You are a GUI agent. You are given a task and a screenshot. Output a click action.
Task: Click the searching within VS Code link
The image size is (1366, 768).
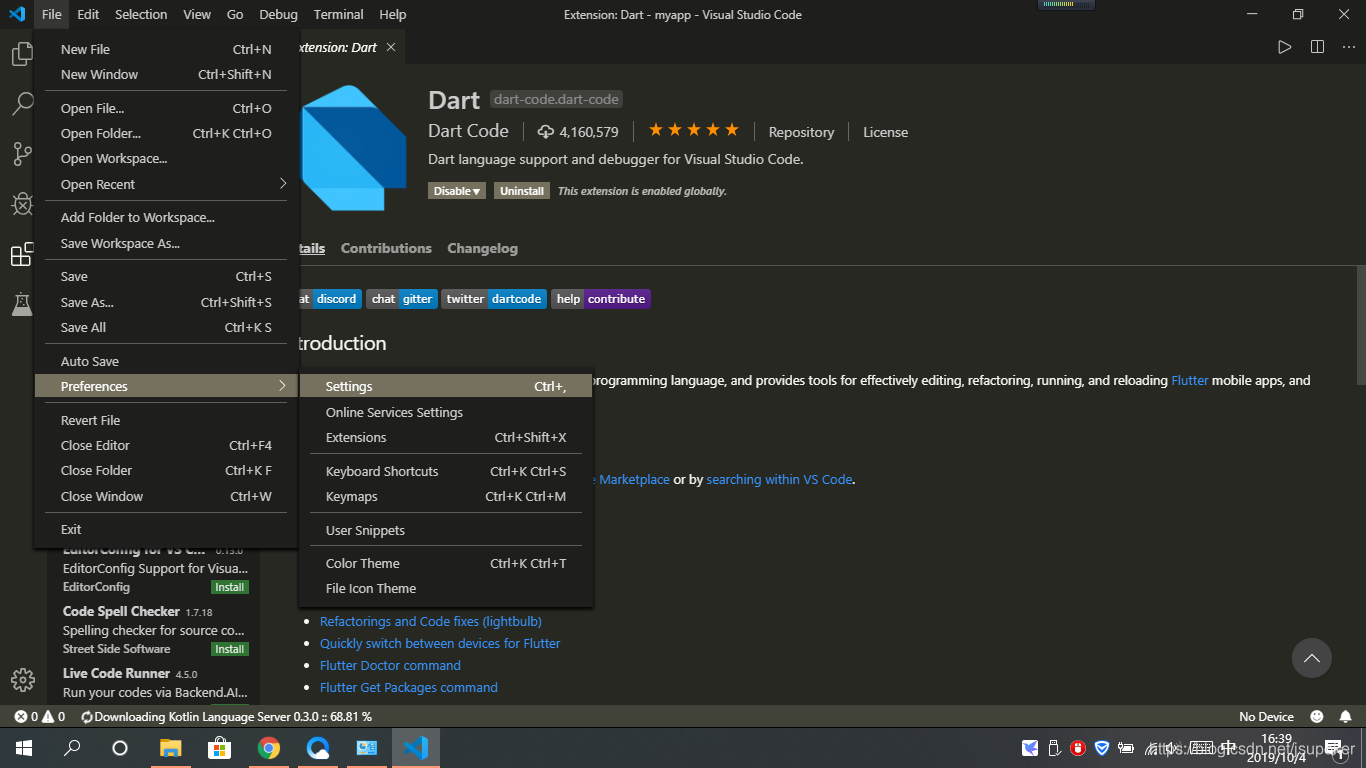(x=779, y=479)
